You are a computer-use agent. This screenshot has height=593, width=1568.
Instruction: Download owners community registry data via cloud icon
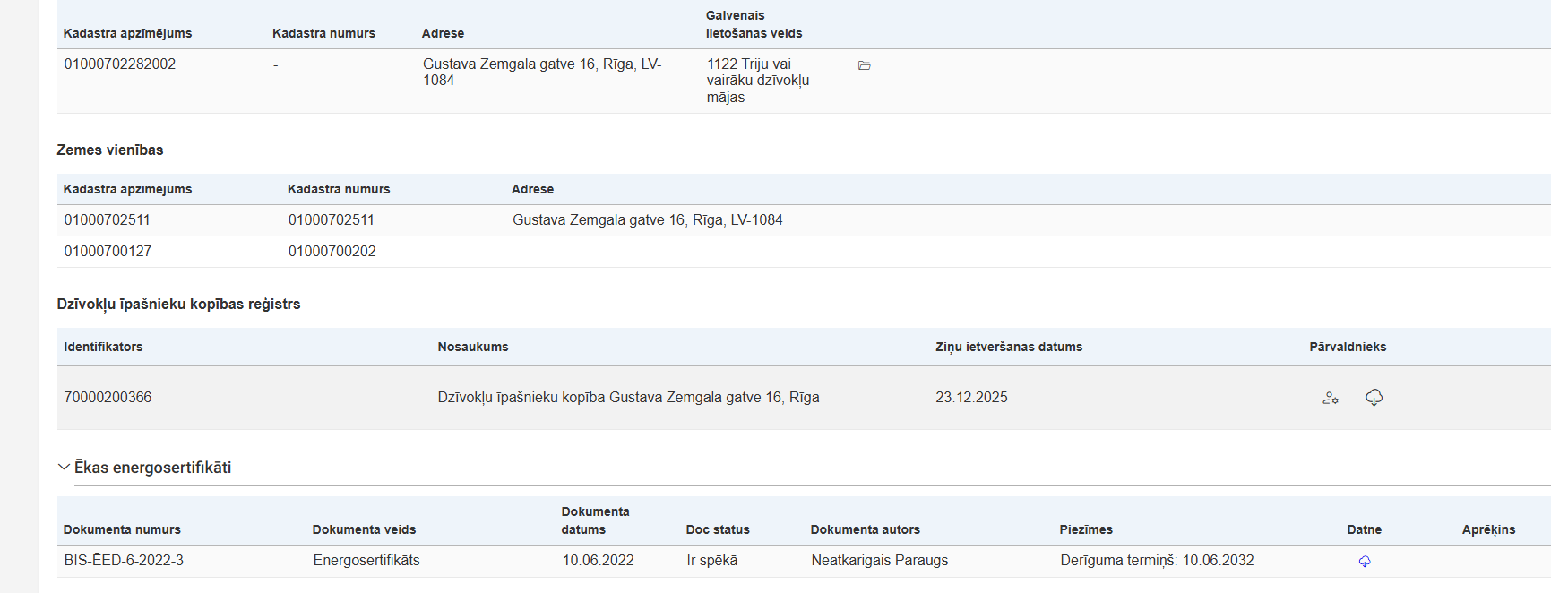[1374, 397]
